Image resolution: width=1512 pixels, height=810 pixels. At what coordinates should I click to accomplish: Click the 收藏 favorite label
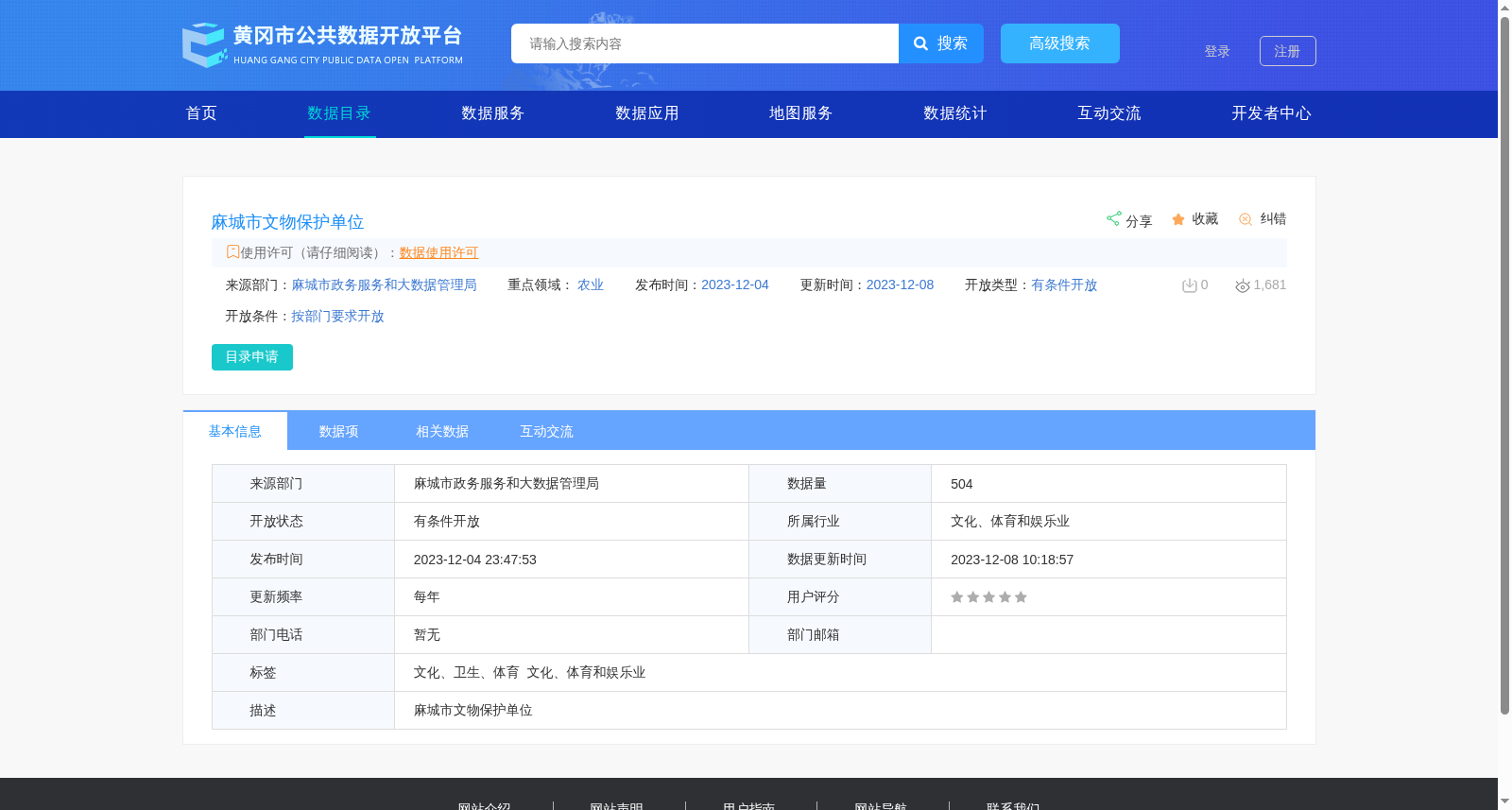coord(1205,218)
